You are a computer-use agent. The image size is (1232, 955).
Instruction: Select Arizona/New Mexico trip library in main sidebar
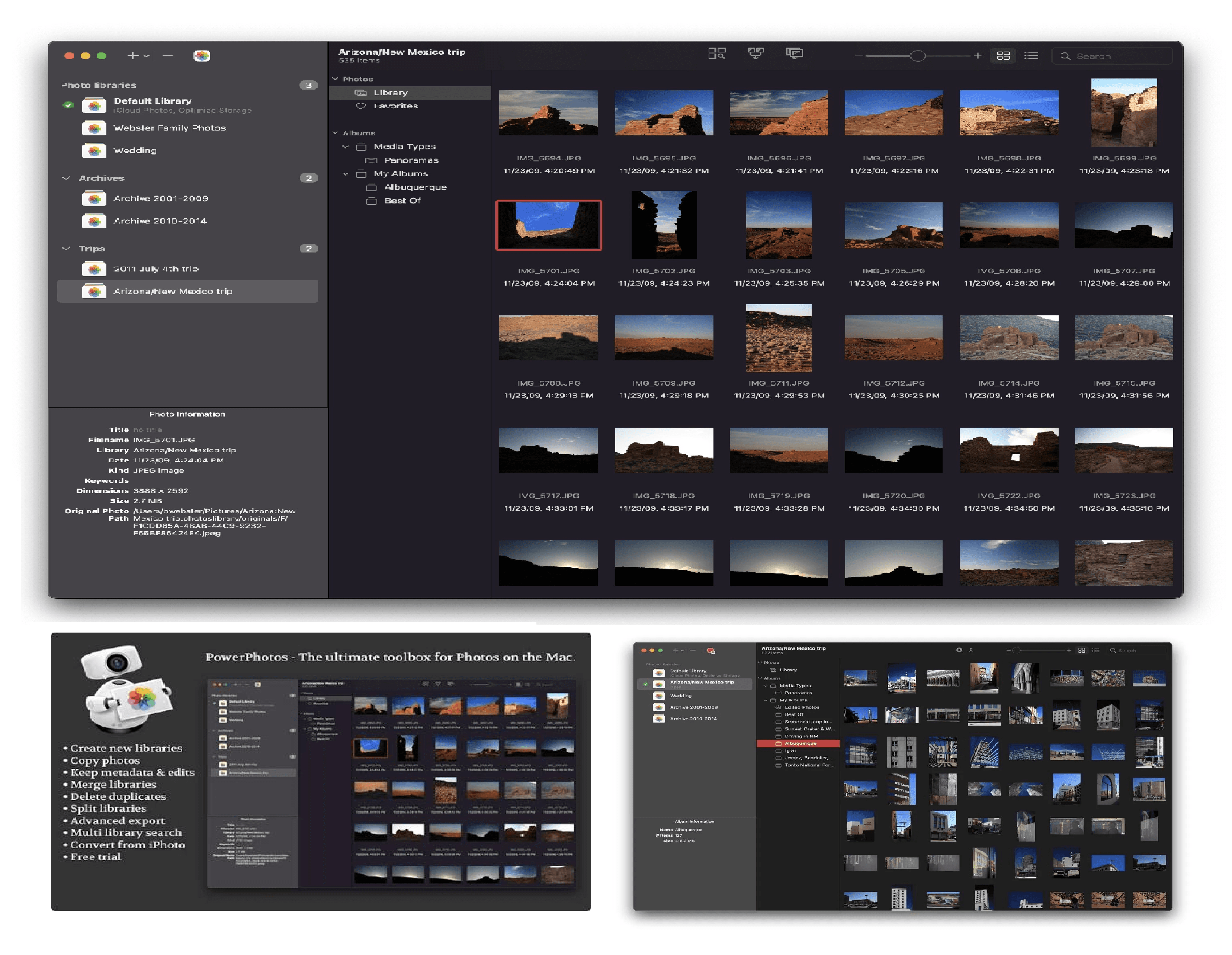(x=187, y=292)
